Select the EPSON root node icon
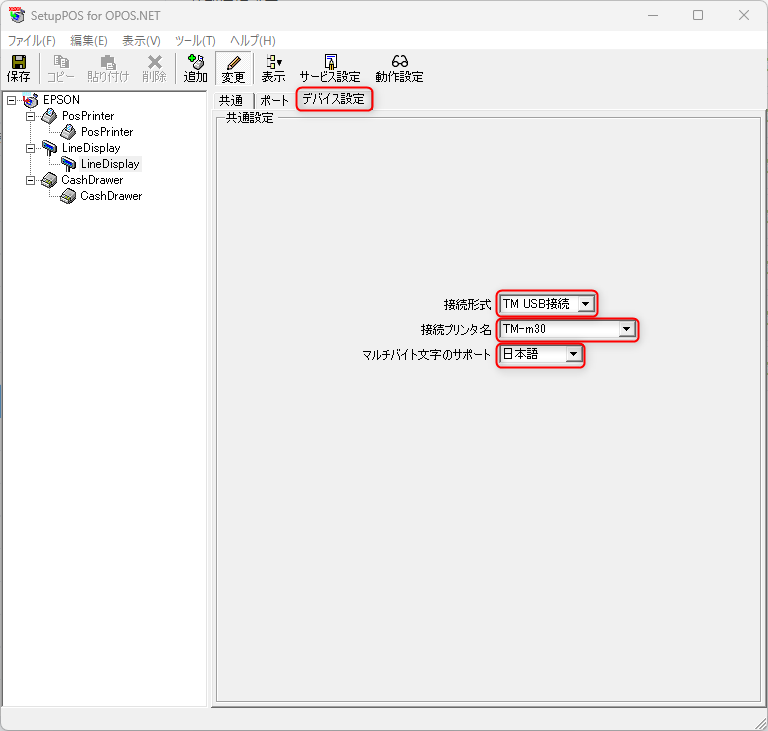The image size is (768, 731). [30, 100]
